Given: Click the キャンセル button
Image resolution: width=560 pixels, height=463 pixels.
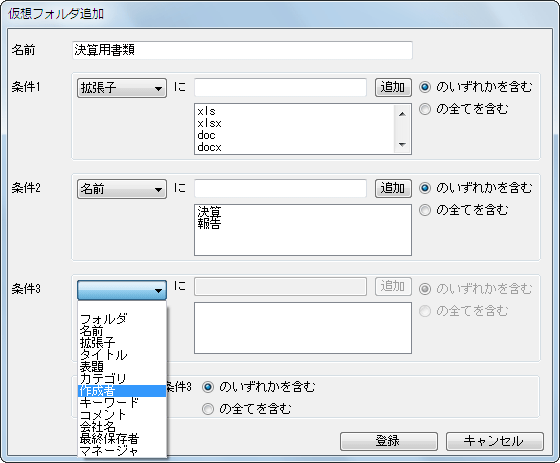Looking at the screenshot, I should pyautogui.click(x=495, y=441).
